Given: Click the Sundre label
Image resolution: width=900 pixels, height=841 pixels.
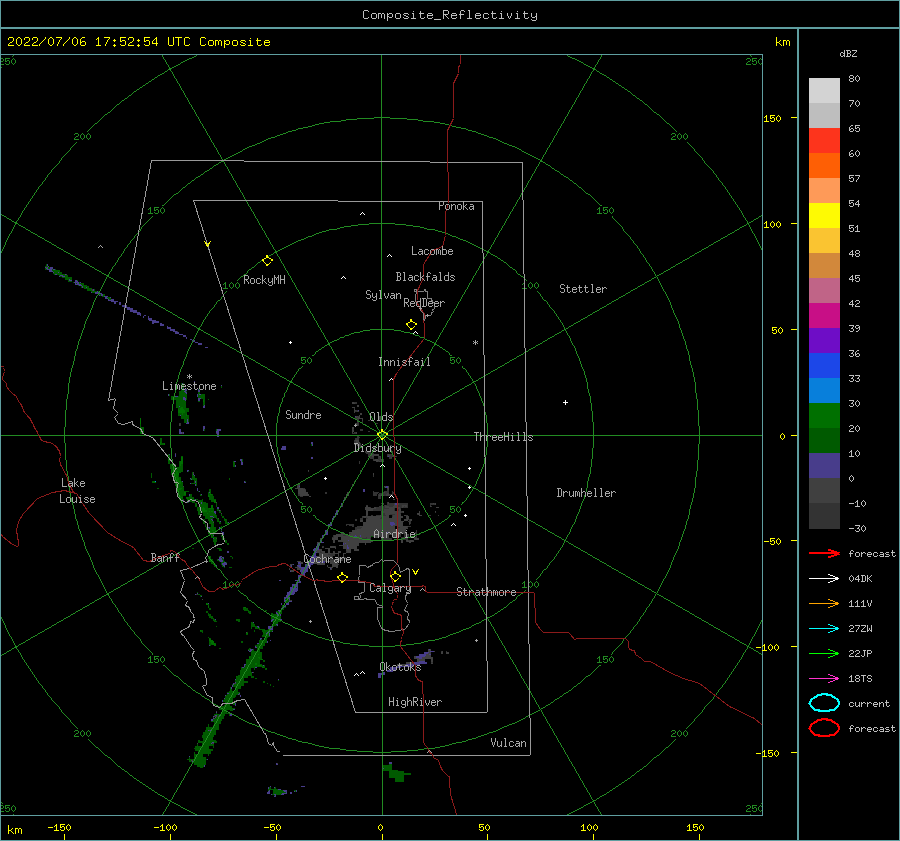Looking at the screenshot, I should (304, 414).
